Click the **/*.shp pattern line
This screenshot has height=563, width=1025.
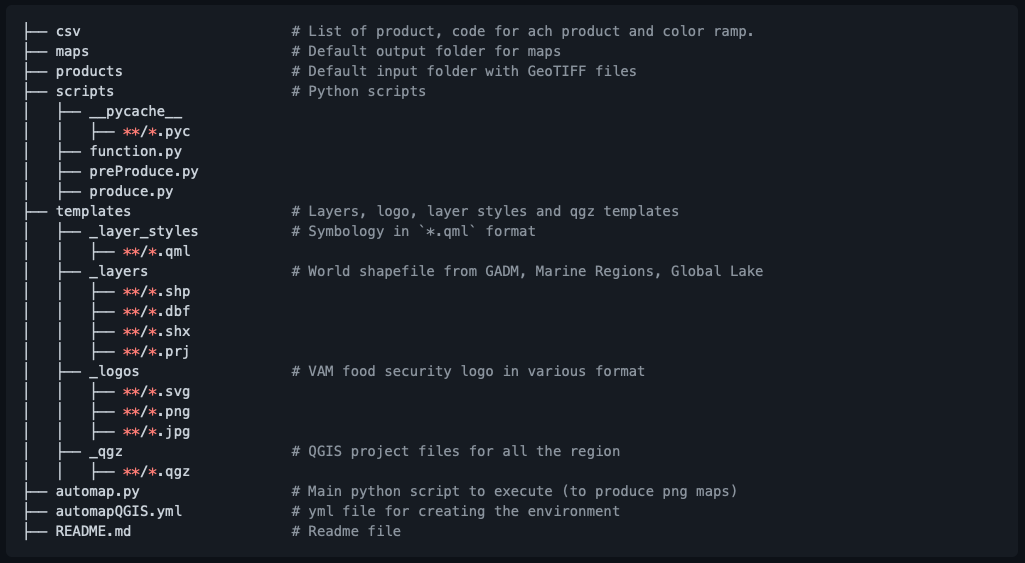(156, 291)
